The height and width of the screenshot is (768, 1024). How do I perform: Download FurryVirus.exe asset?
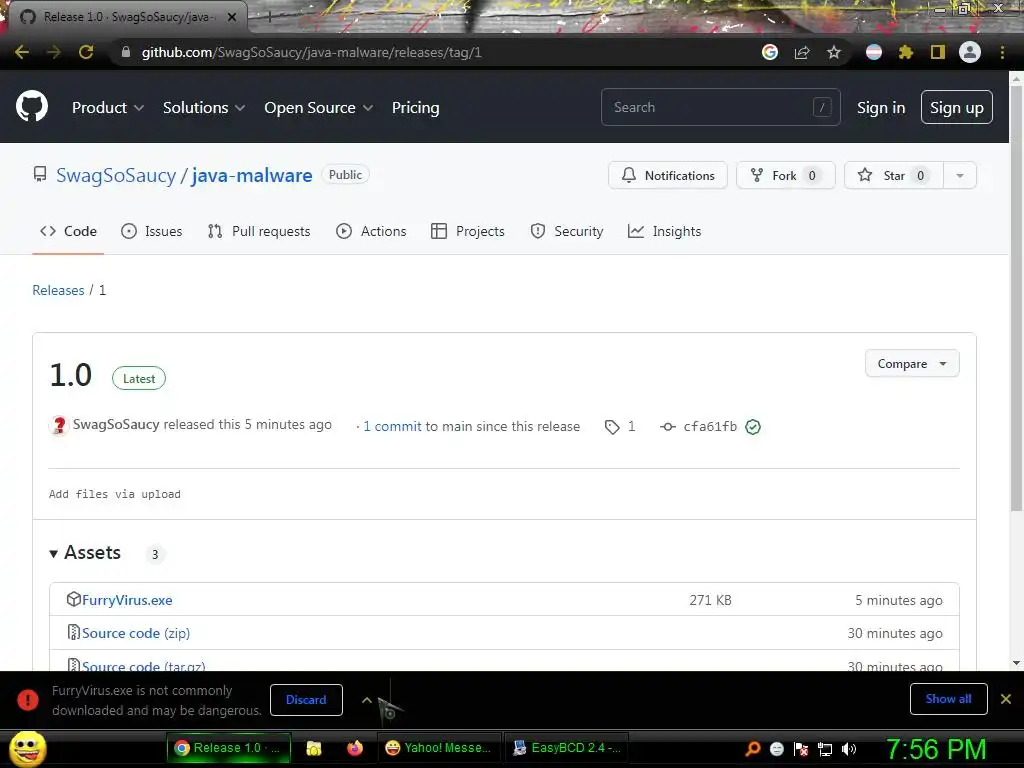(x=127, y=600)
